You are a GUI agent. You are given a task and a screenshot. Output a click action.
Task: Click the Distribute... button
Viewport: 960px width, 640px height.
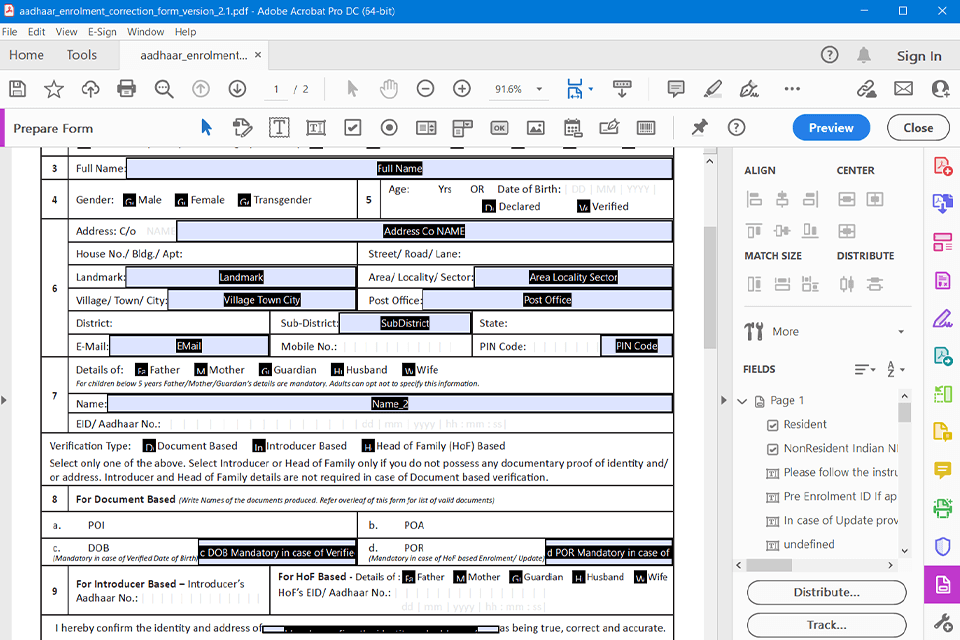[x=826, y=592]
